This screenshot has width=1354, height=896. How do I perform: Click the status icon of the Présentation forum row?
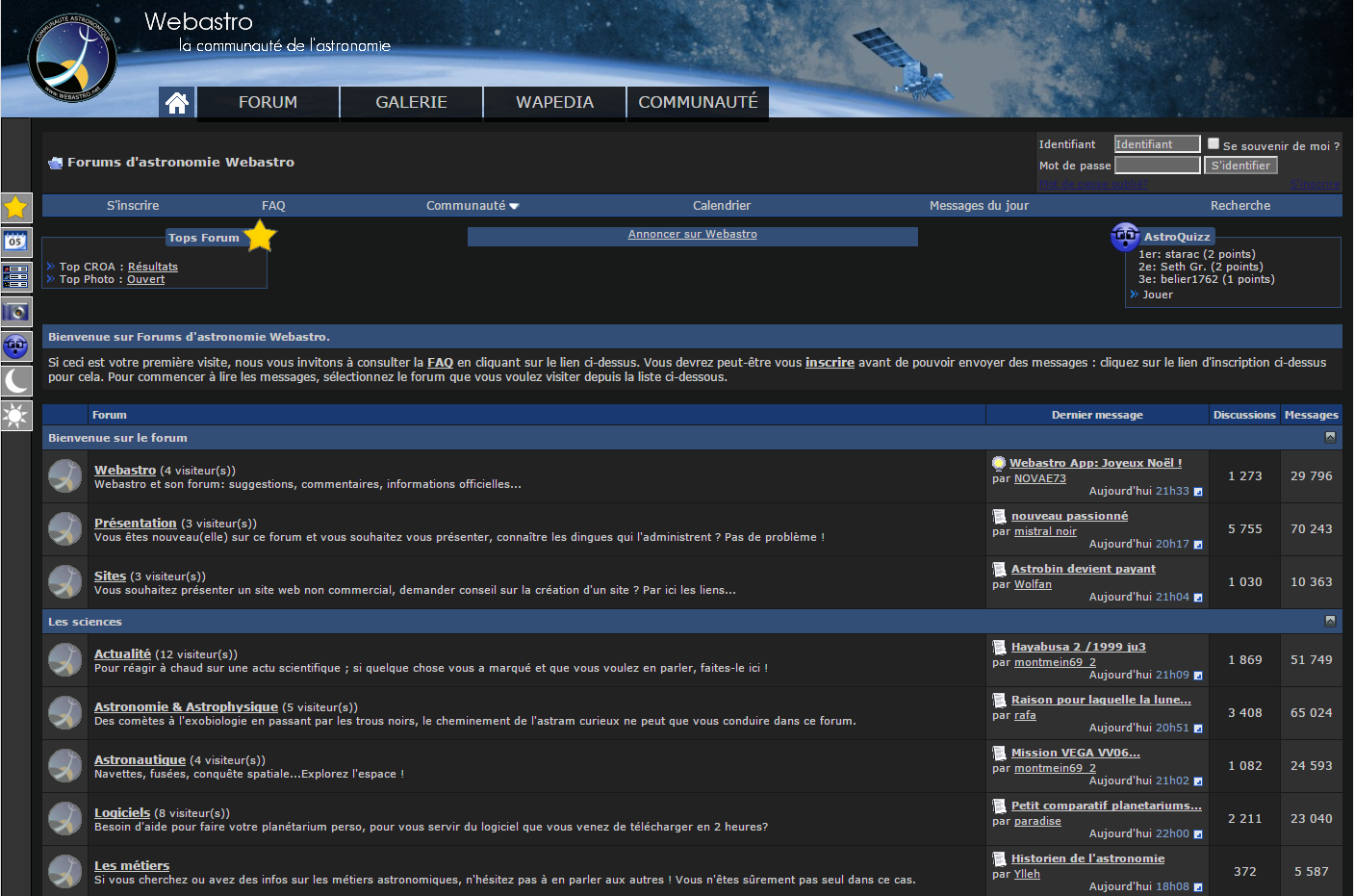click(x=65, y=529)
